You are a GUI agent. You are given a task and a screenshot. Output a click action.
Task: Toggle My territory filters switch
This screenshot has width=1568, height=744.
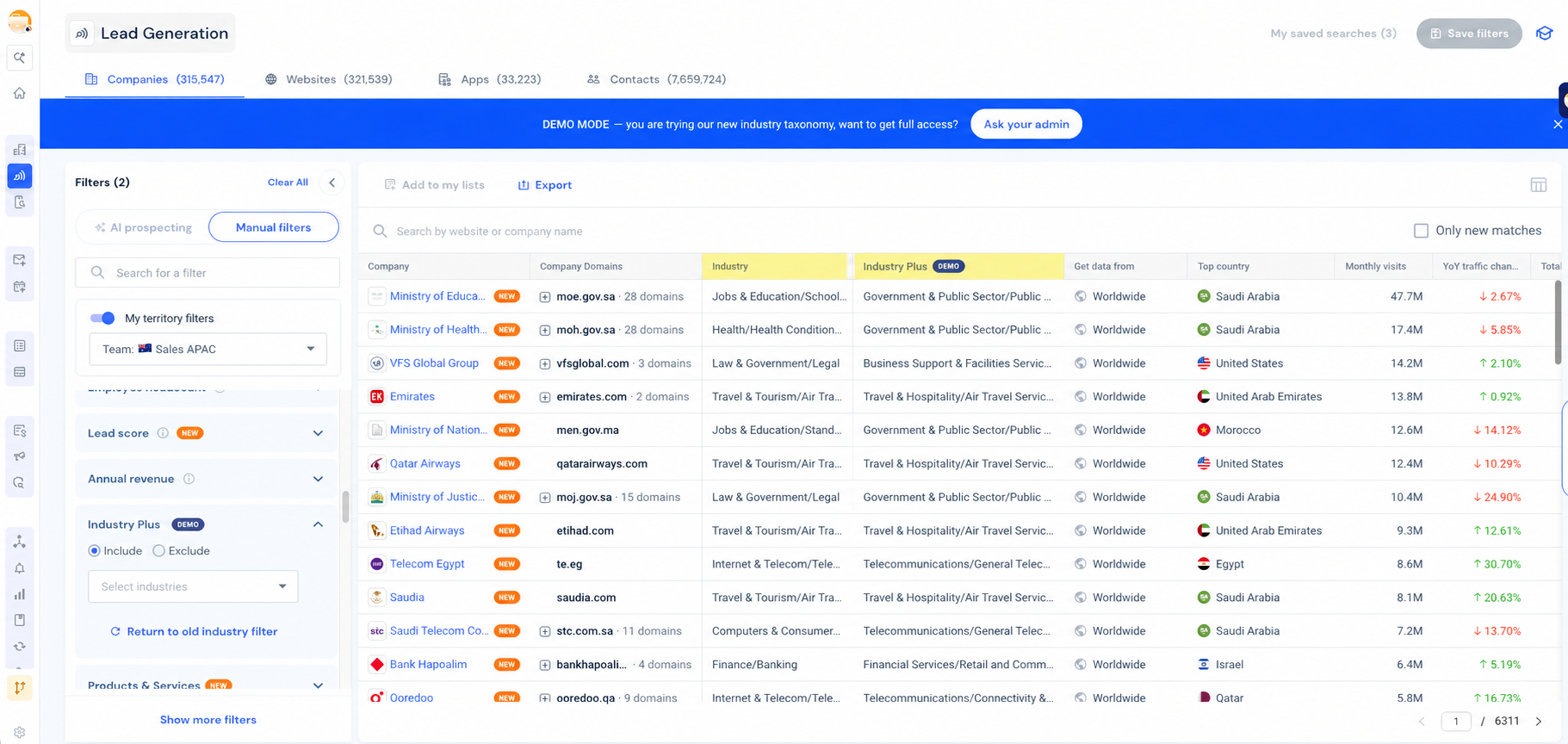(102, 319)
